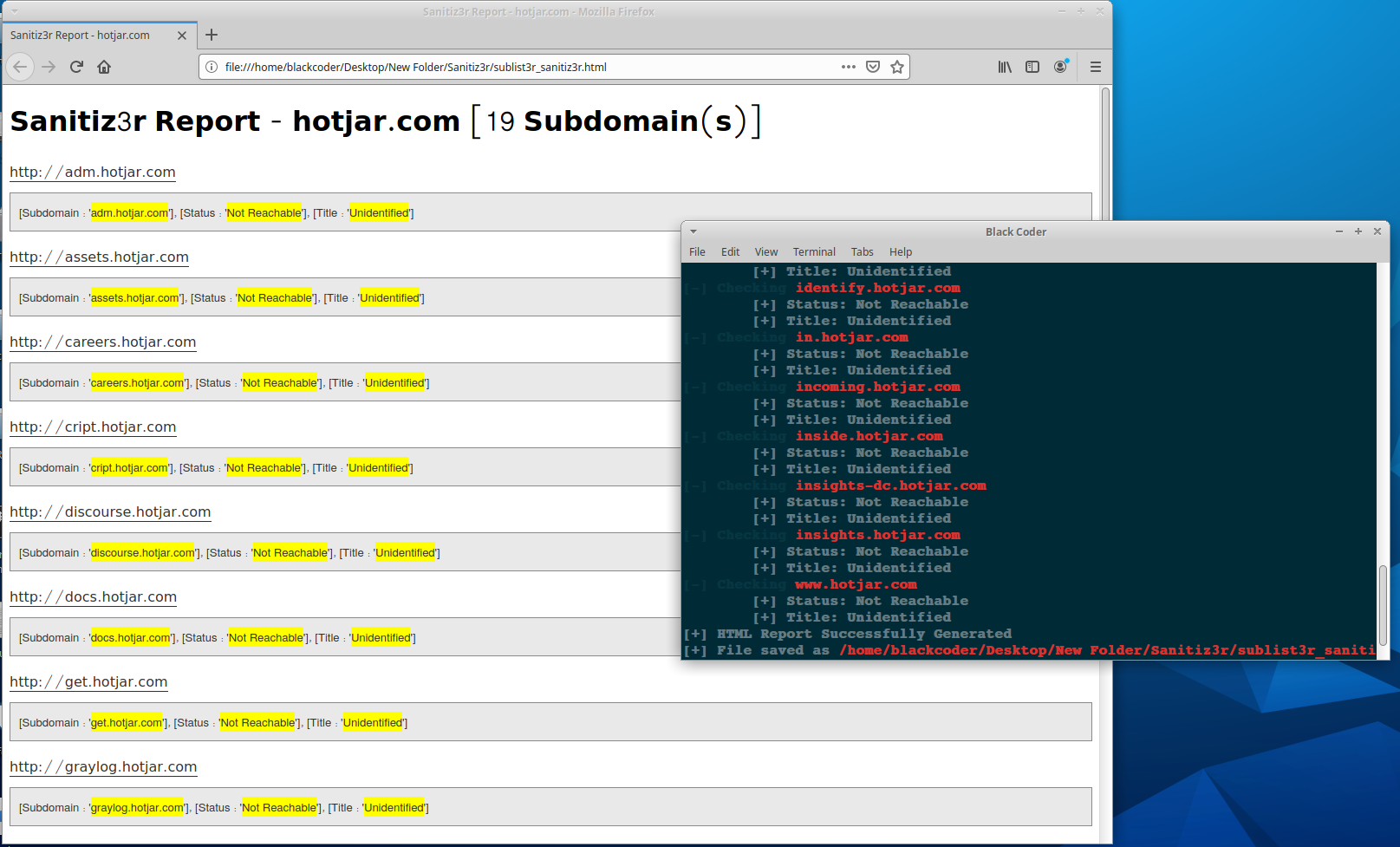Minimize the Black Coder terminal window
This screenshot has height=847, width=1400.
1339,231
